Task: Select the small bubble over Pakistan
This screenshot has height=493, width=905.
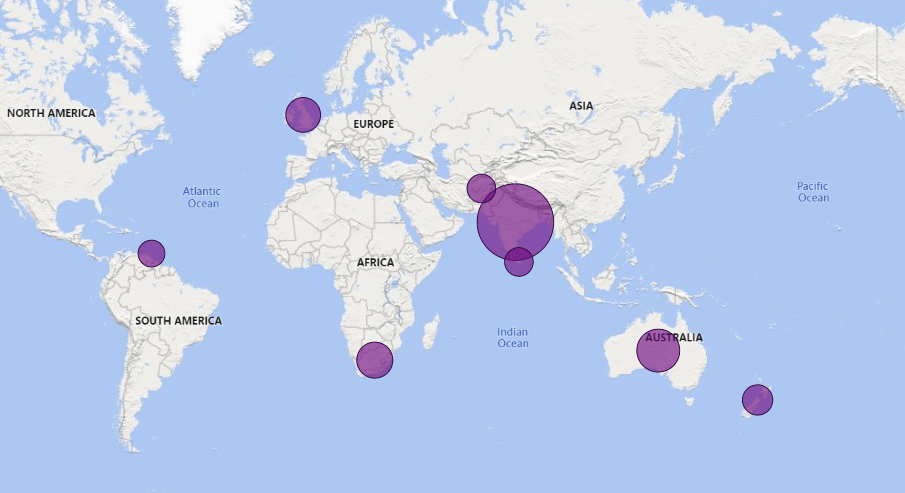Action: pos(481,188)
